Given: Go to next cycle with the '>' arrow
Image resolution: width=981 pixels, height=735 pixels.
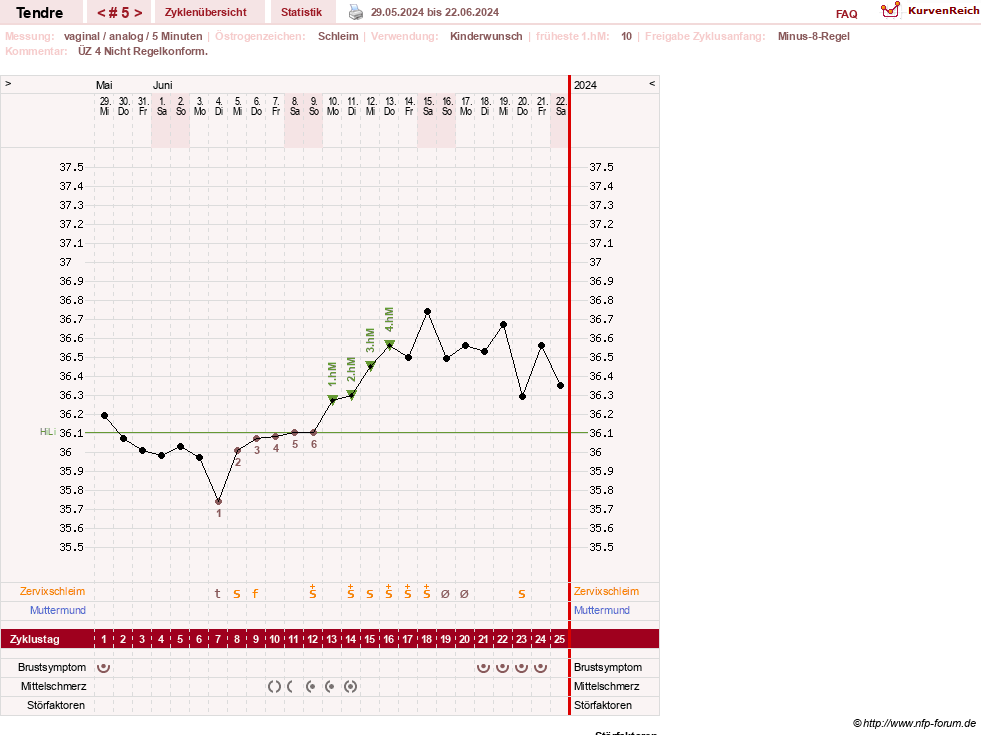Looking at the screenshot, I should (138, 13).
